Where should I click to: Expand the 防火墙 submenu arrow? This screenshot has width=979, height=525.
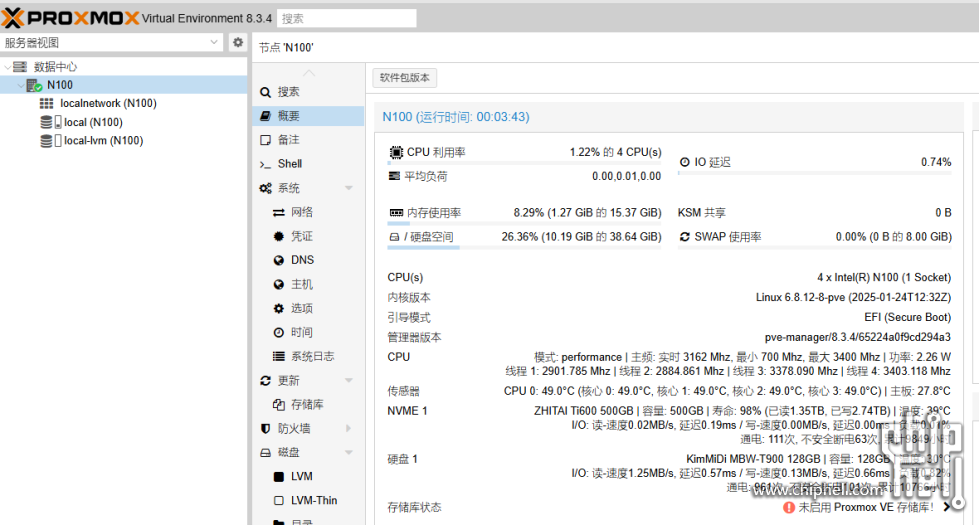(x=348, y=428)
